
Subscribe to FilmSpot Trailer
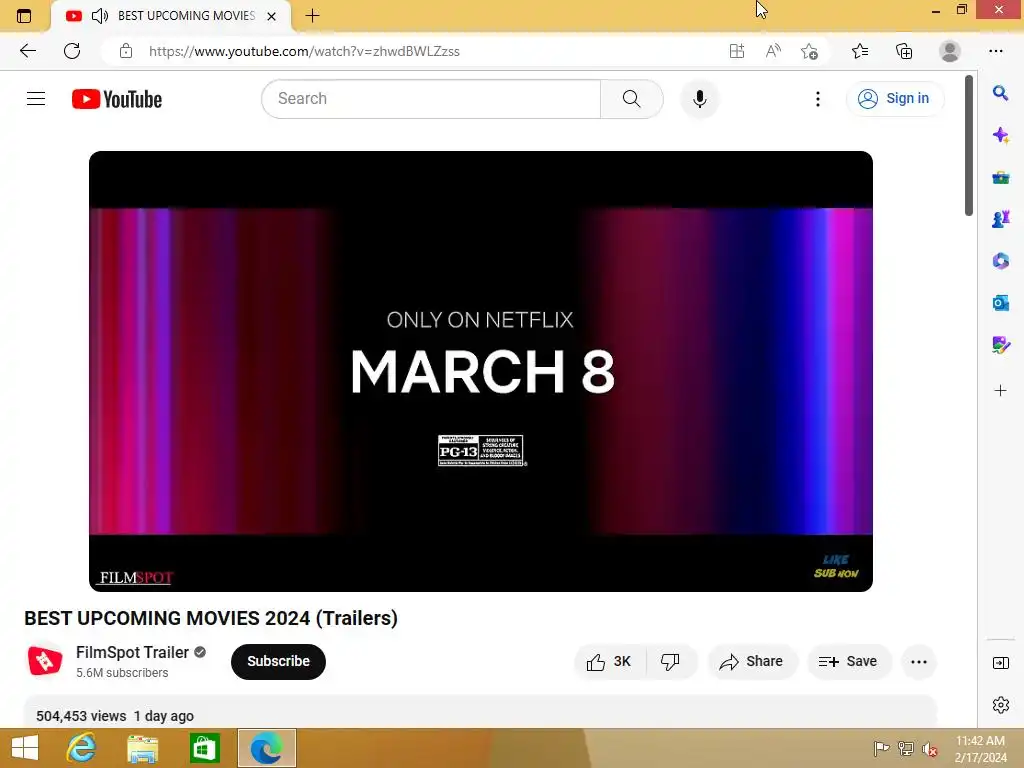tap(278, 662)
